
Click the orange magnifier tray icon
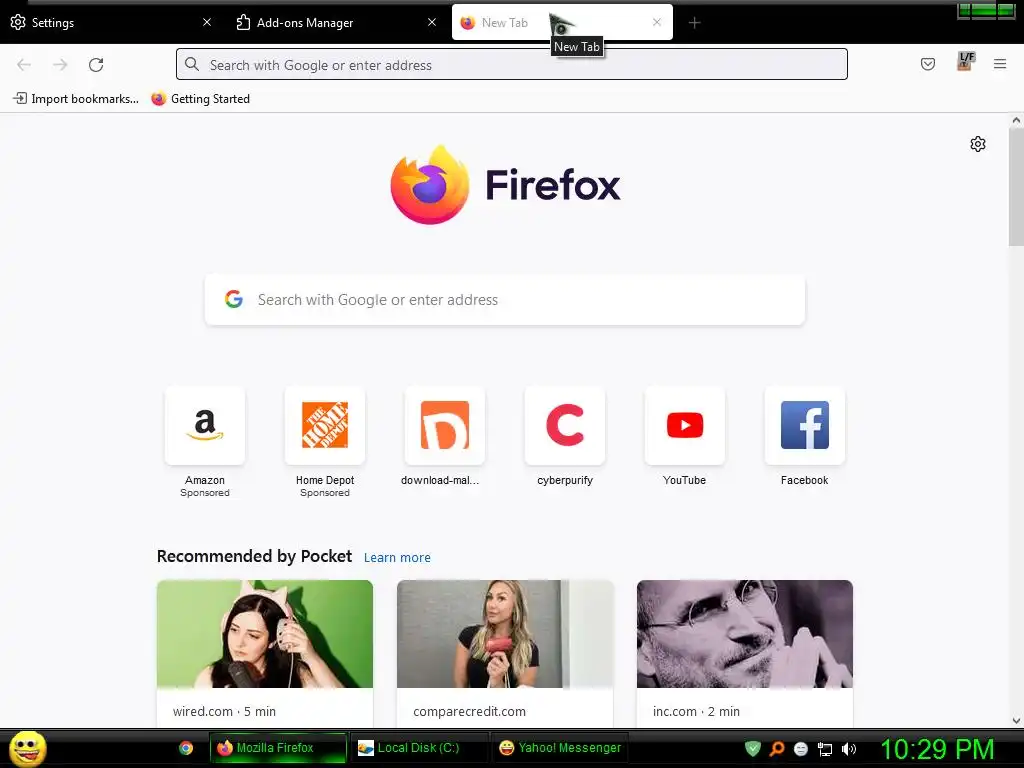tap(777, 749)
